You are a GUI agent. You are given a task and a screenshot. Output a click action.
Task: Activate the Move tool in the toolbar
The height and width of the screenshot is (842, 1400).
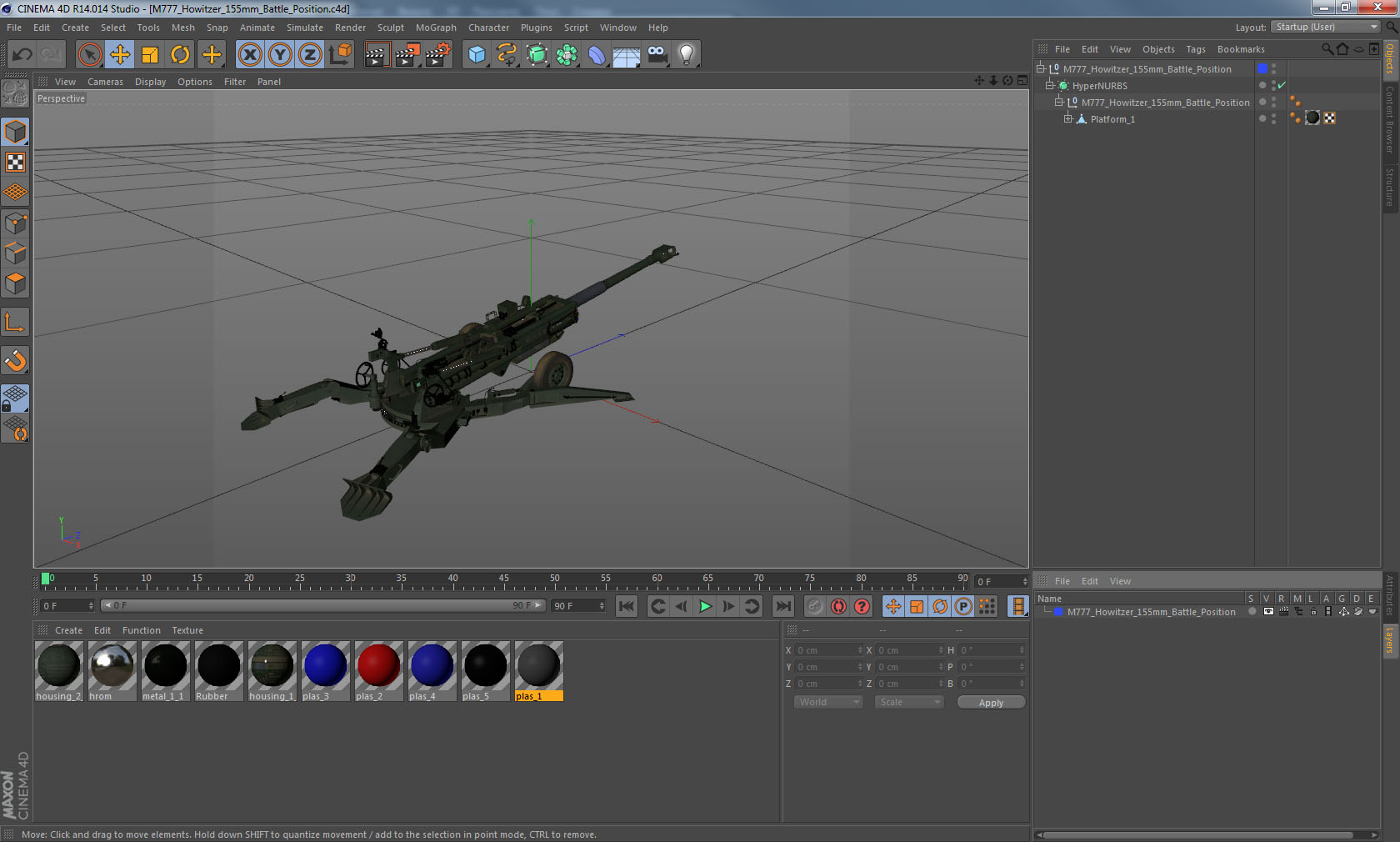click(120, 55)
